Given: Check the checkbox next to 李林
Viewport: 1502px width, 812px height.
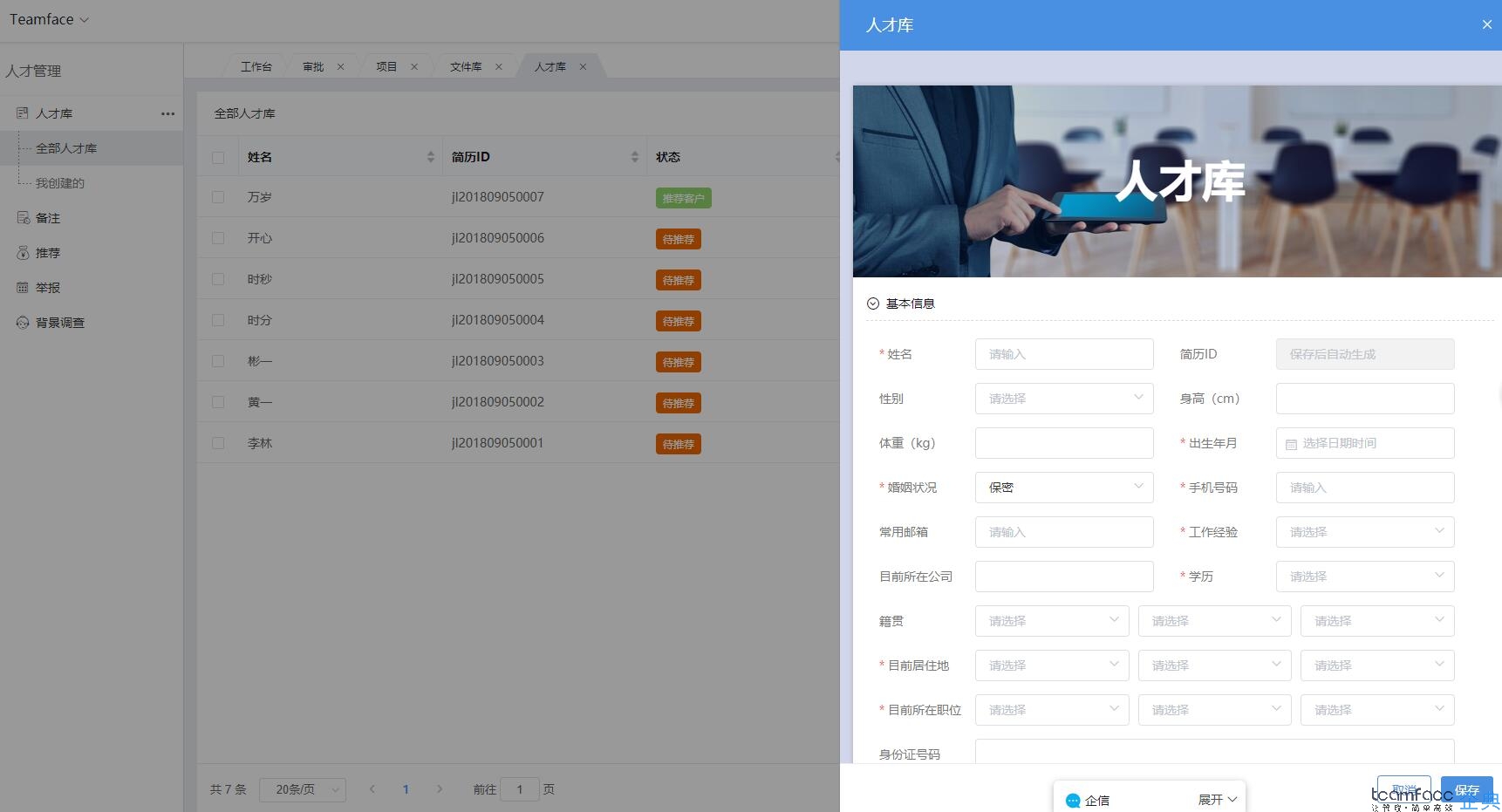Looking at the screenshot, I should pyautogui.click(x=218, y=442).
